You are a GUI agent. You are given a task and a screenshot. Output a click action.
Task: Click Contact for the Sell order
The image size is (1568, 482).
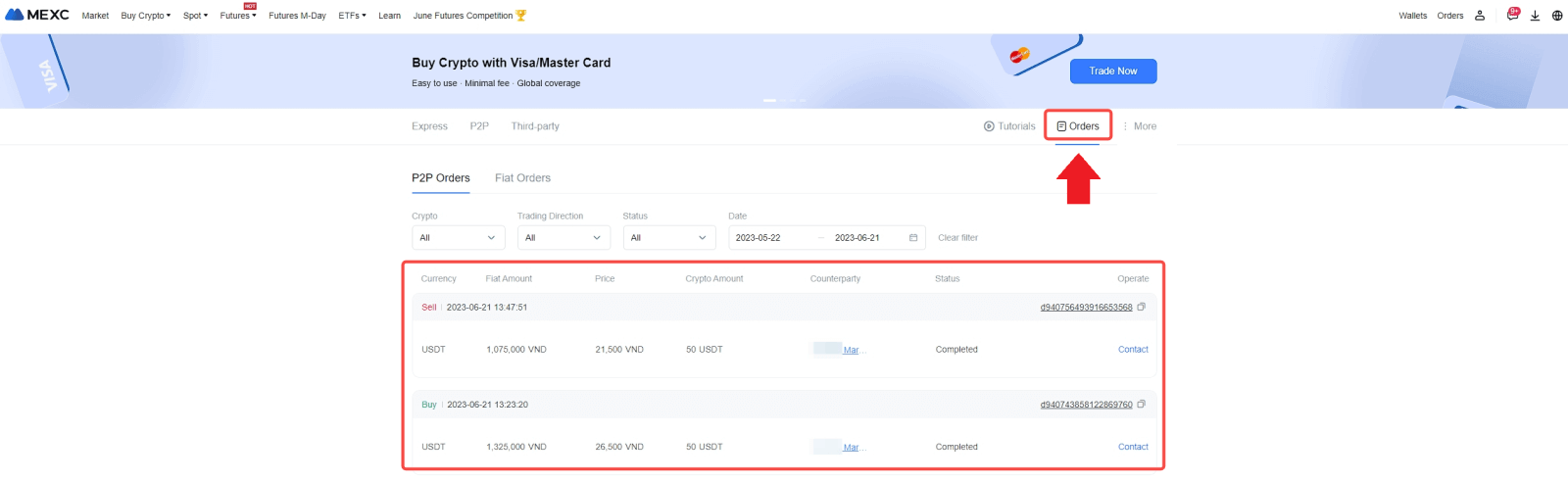pos(1133,350)
